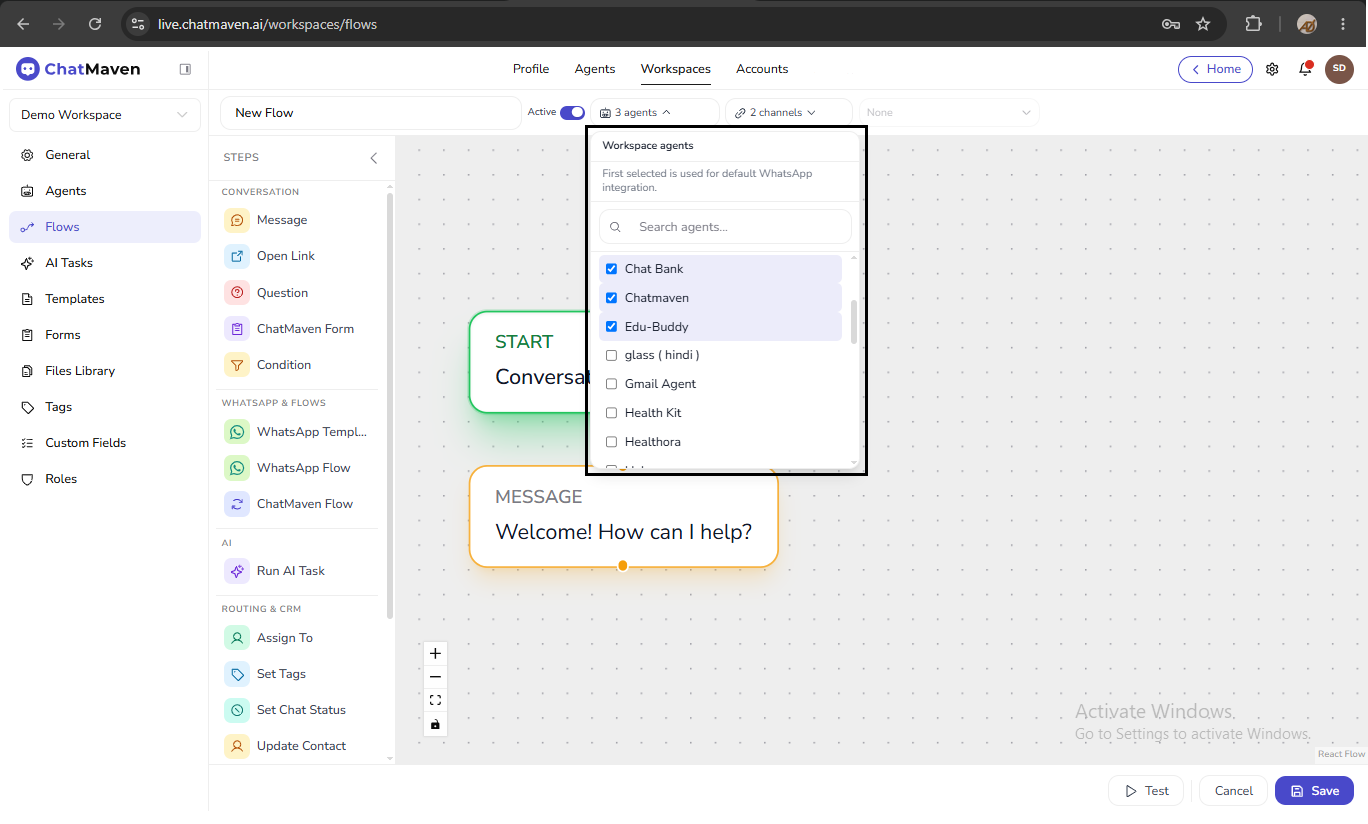The image size is (1368, 824).
Task: Zoom out on the flow canvas
Action: click(x=435, y=677)
